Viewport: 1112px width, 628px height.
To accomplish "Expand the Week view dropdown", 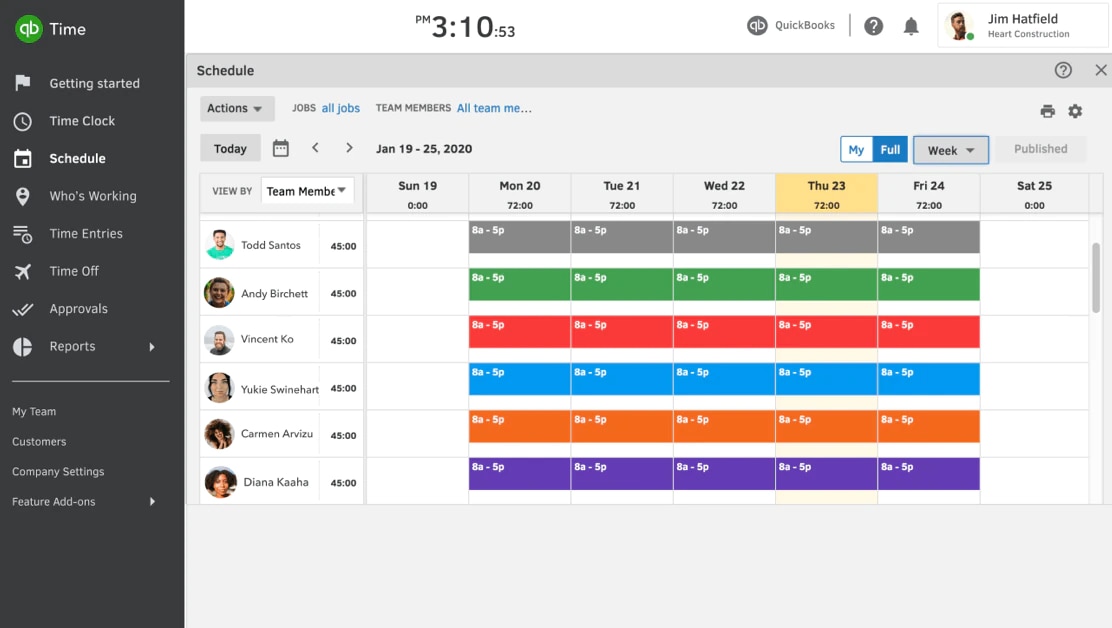I will [950, 150].
